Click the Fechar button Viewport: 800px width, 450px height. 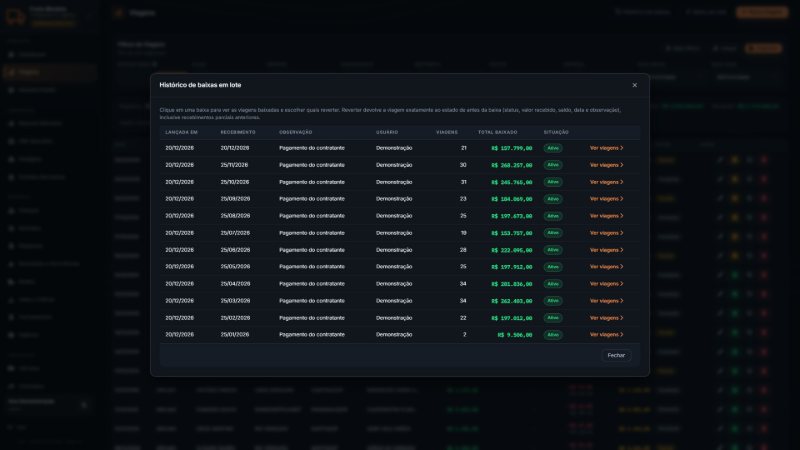tap(616, 355)
